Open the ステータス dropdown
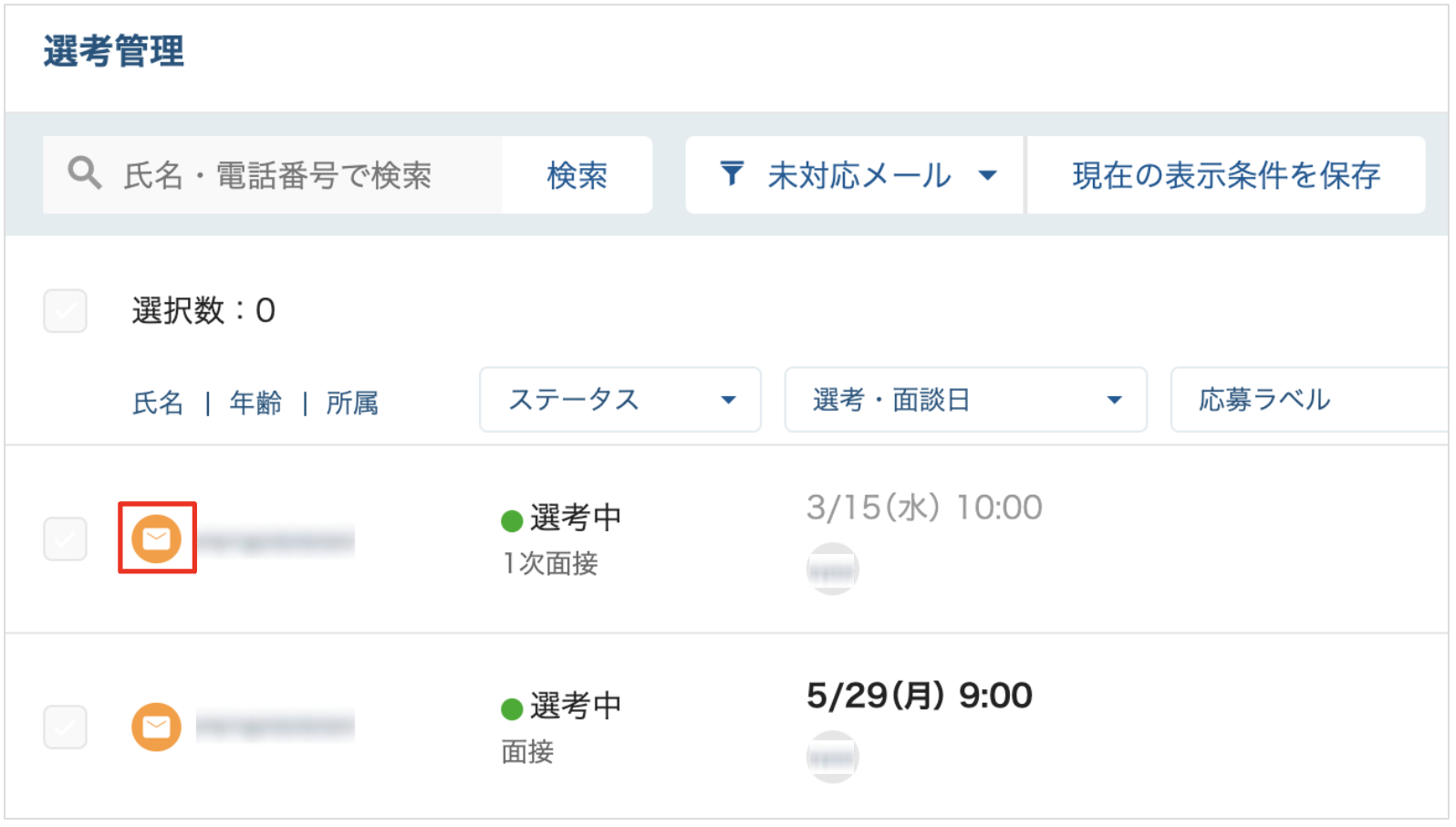This screenshot has height=827, width=1456. click(x=620, y=400)
